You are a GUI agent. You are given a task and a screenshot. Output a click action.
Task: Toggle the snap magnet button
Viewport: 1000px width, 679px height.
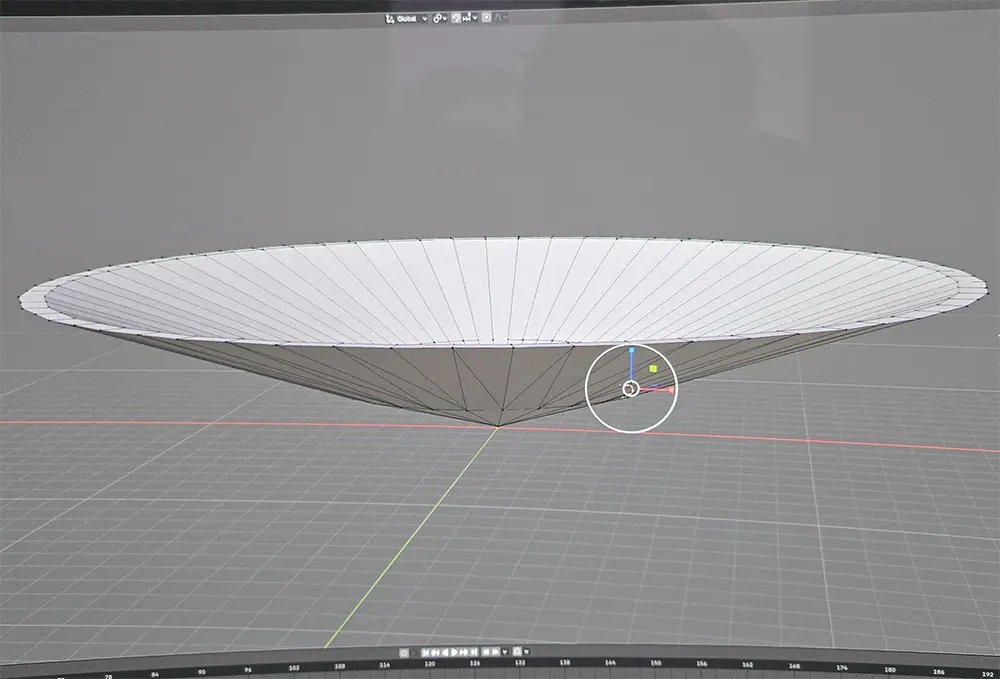(456, 18)
